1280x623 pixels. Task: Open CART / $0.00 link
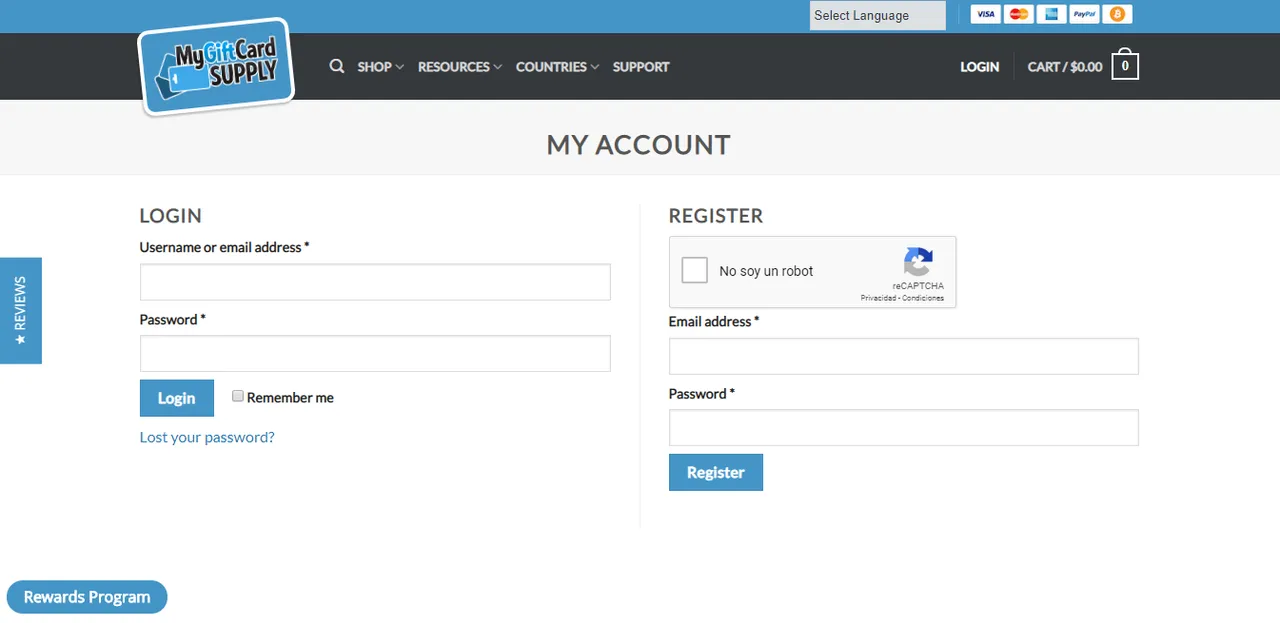click(1065, 67)
